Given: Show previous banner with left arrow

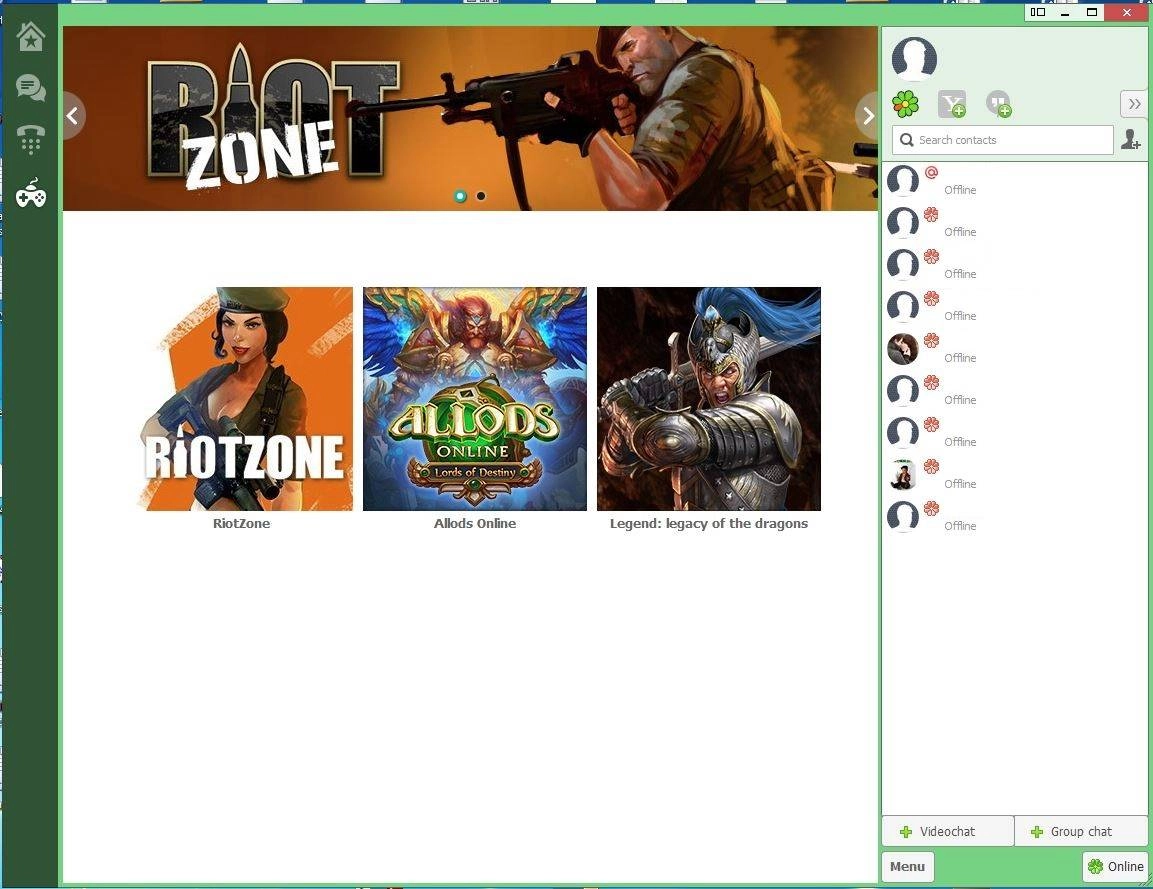Looking at the screenshot, I should [x=73, y=115].
